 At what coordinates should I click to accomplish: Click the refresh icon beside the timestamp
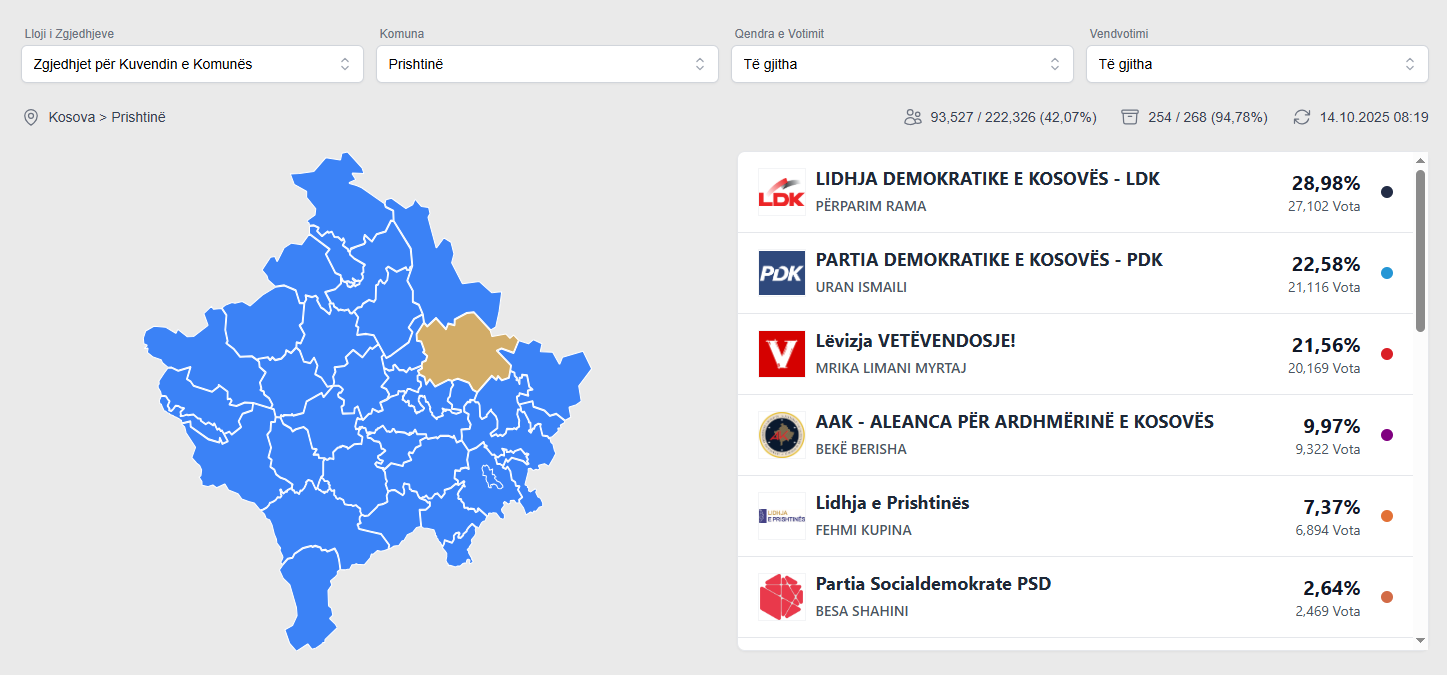pyautogui.click(x=1301, y=117)
